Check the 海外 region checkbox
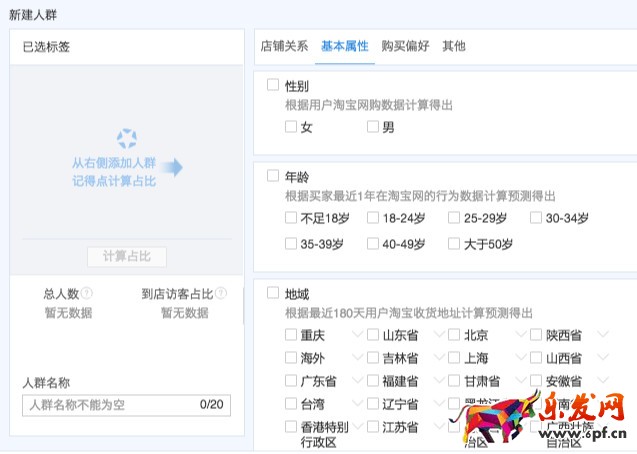 pos(291,358)
